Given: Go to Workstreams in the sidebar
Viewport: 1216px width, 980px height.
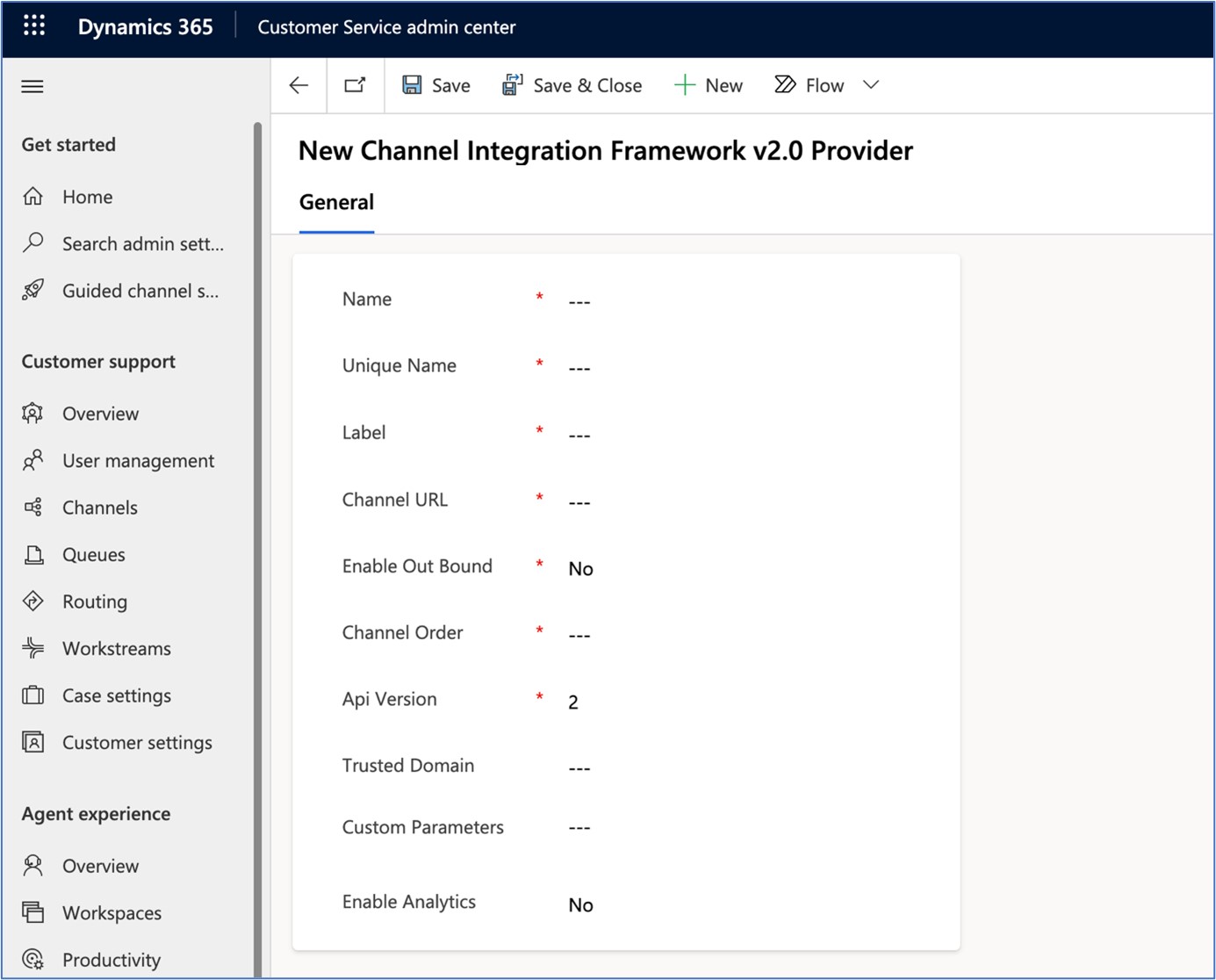Looking at the screenshot, I should pyautogui.click(x=116, y=649).
